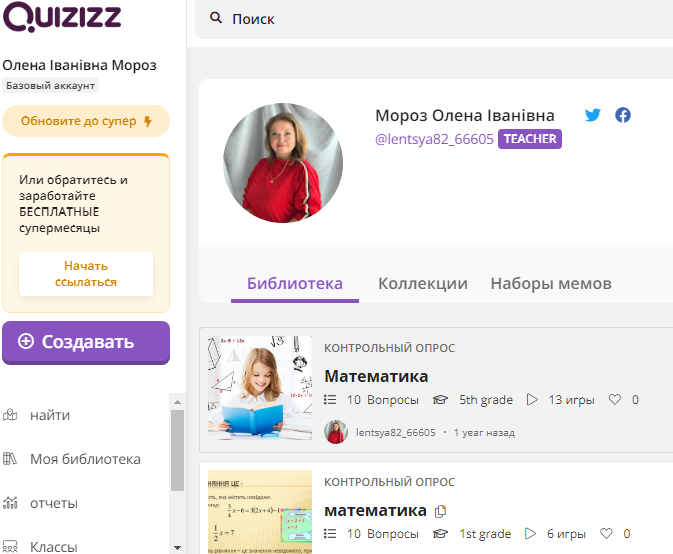Click into the Поиск search field
Screen dimensions: 673x554
pyautogui.click(x=434, y=19)
